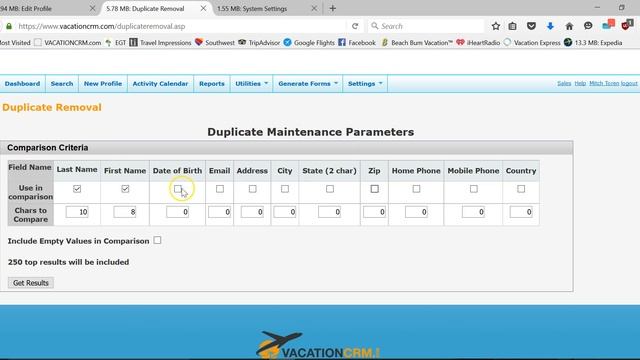The height and width of the screenshot is (360, 640).
Task: Go to the Dashboard menu item
Action: (22, 84)
